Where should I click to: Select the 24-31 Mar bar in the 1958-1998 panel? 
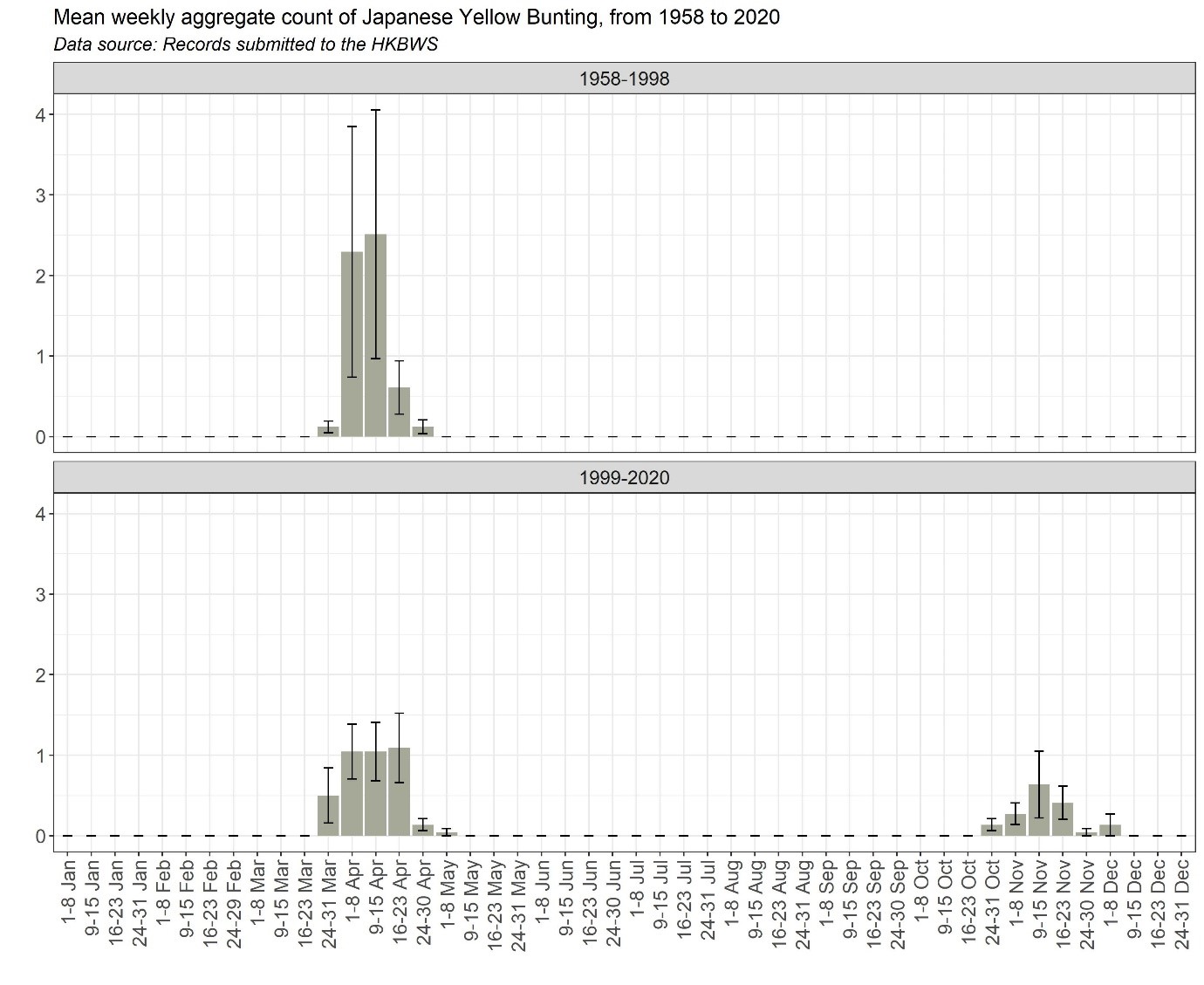328,431
